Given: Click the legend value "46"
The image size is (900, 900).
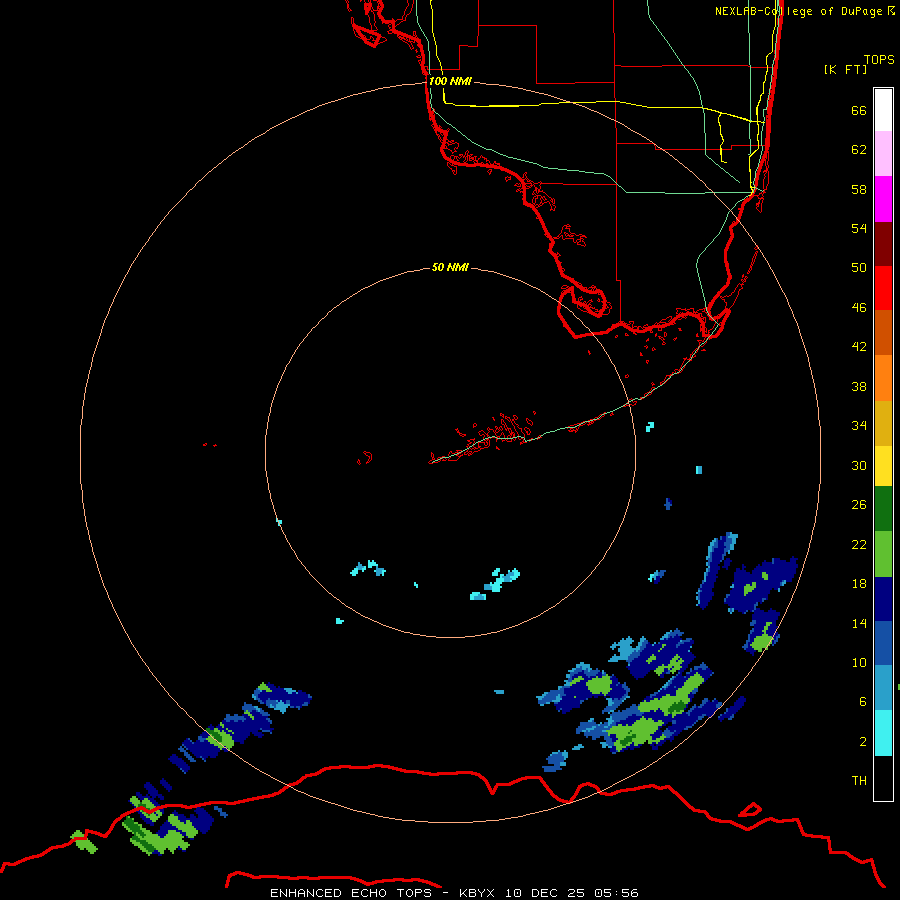Looking at the screenshot, I should tap(859, 308).
